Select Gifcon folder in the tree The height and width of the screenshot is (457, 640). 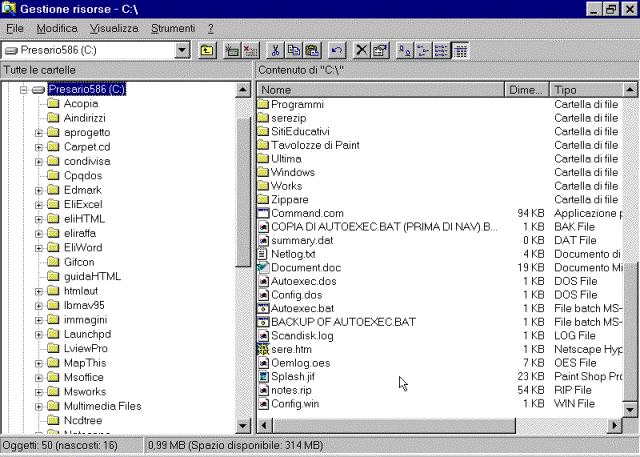point(79,262)
